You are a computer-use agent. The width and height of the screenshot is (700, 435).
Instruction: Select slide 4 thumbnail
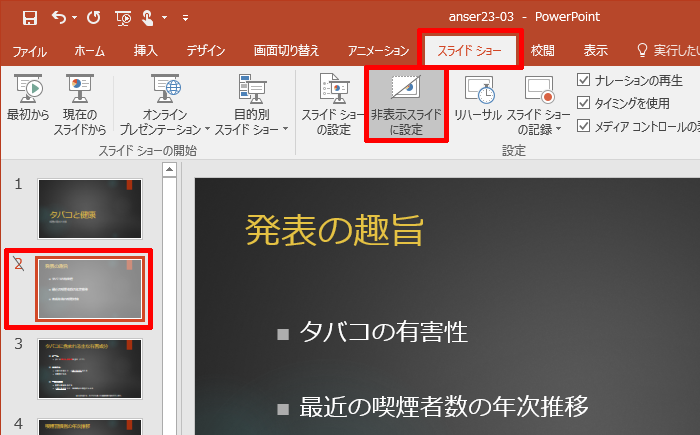tap(90, 427)
